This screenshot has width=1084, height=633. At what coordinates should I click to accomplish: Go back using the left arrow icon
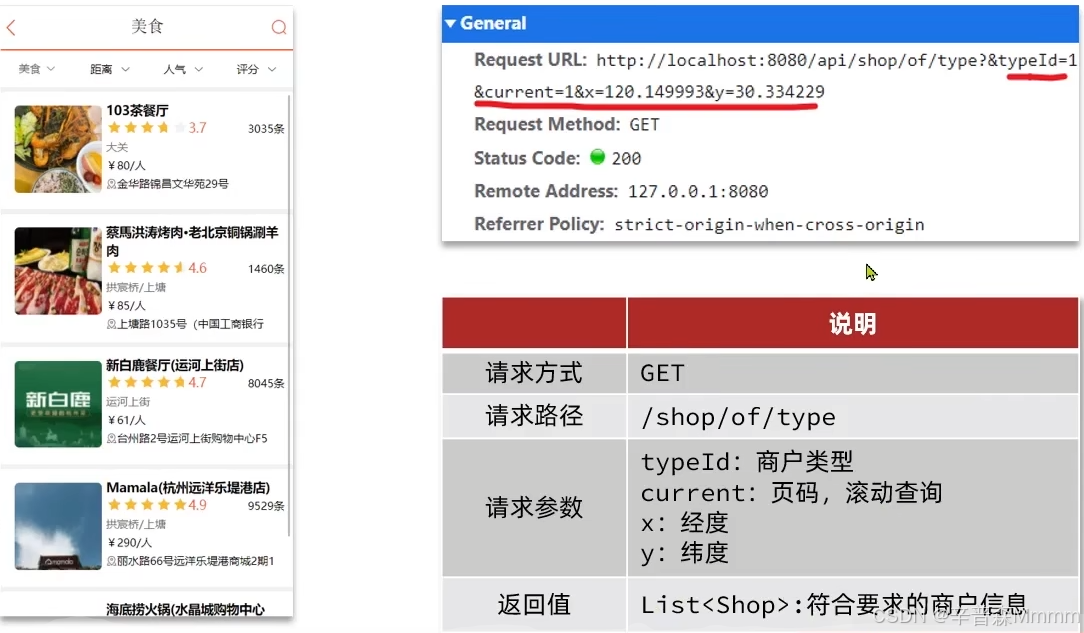click(10, 28)
